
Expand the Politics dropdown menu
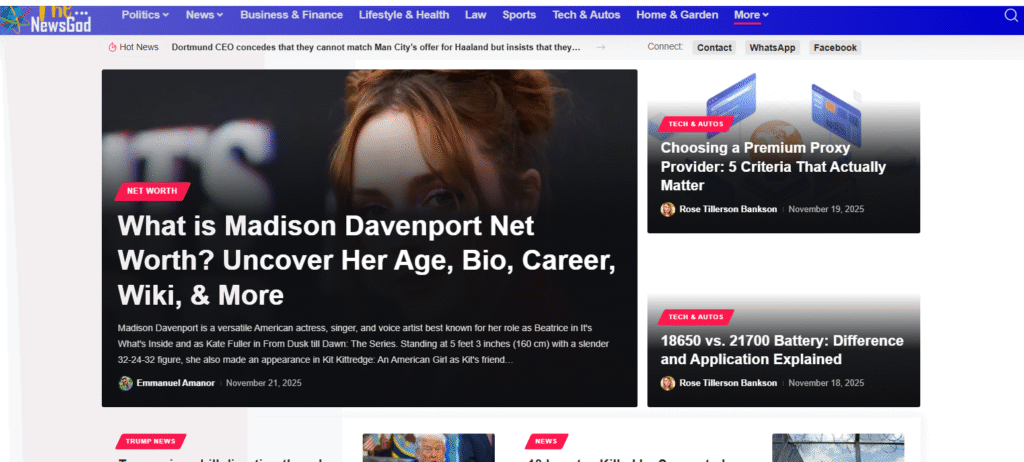click(x=145, y=15)
